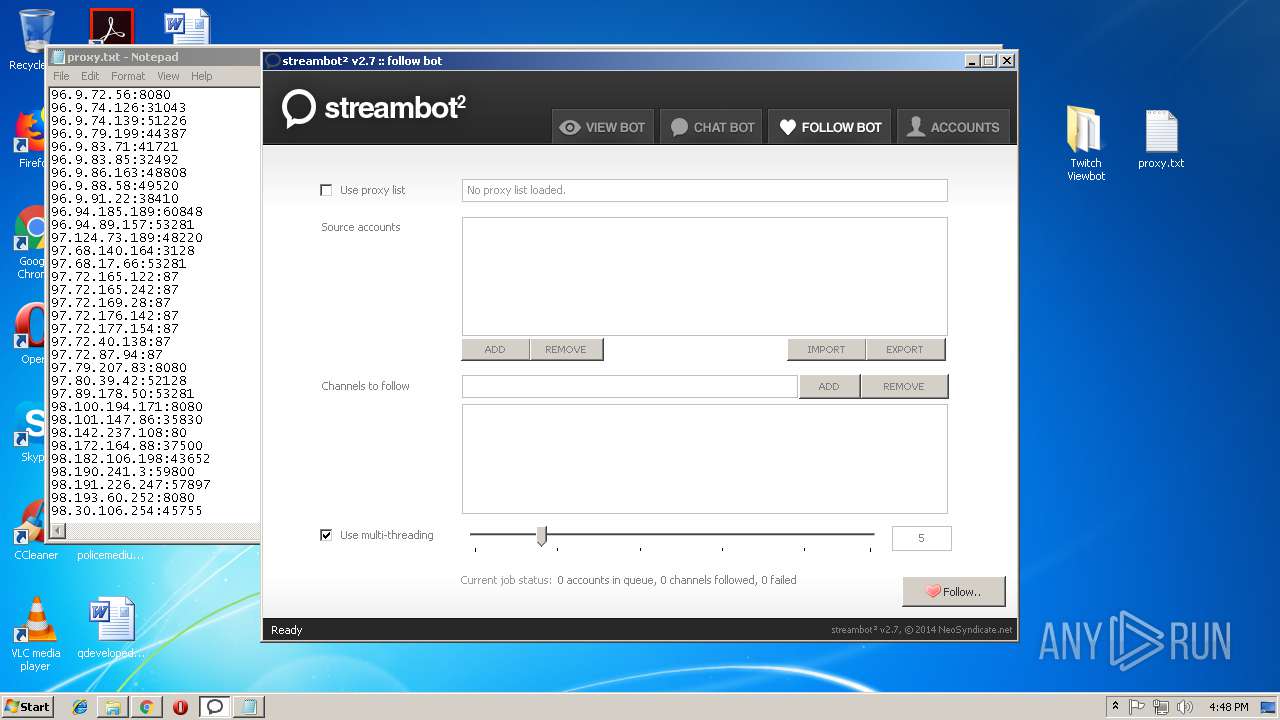1280x720 pixels.
Task: Open the Action Center flag icon
Action: coord(1138,706)
